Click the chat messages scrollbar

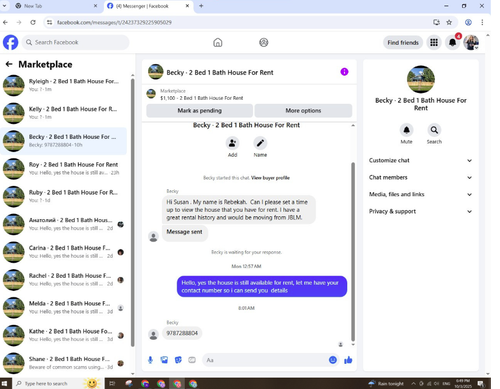353,252
